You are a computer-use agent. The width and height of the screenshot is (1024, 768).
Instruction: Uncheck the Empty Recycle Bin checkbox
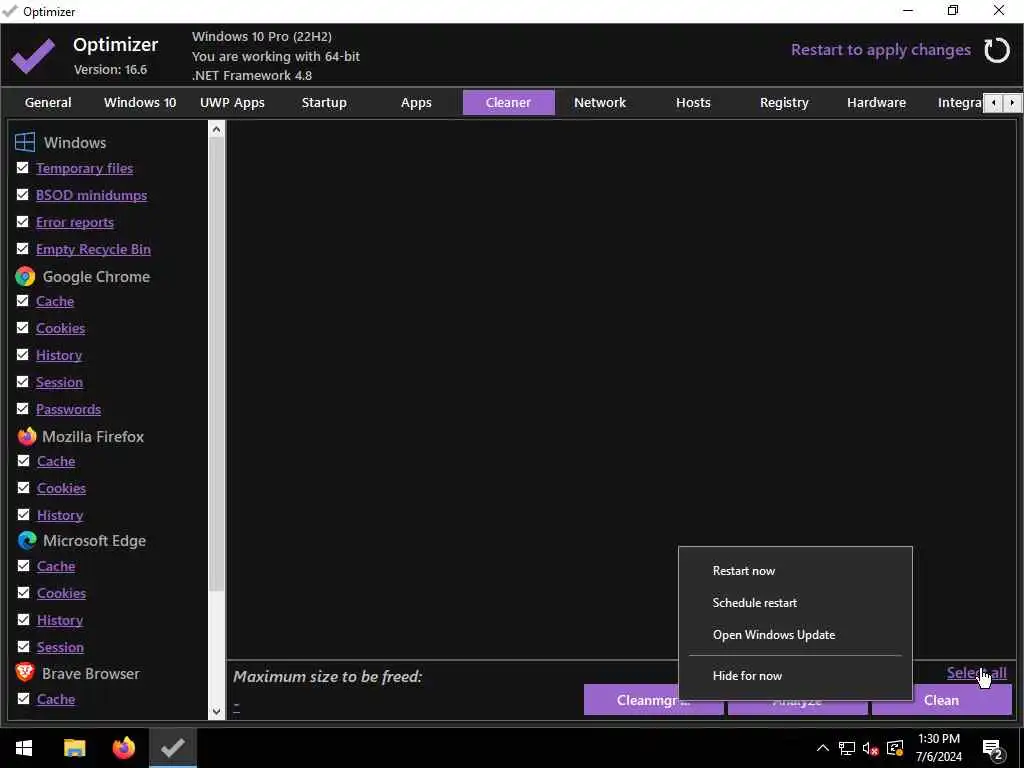point(23,248)
